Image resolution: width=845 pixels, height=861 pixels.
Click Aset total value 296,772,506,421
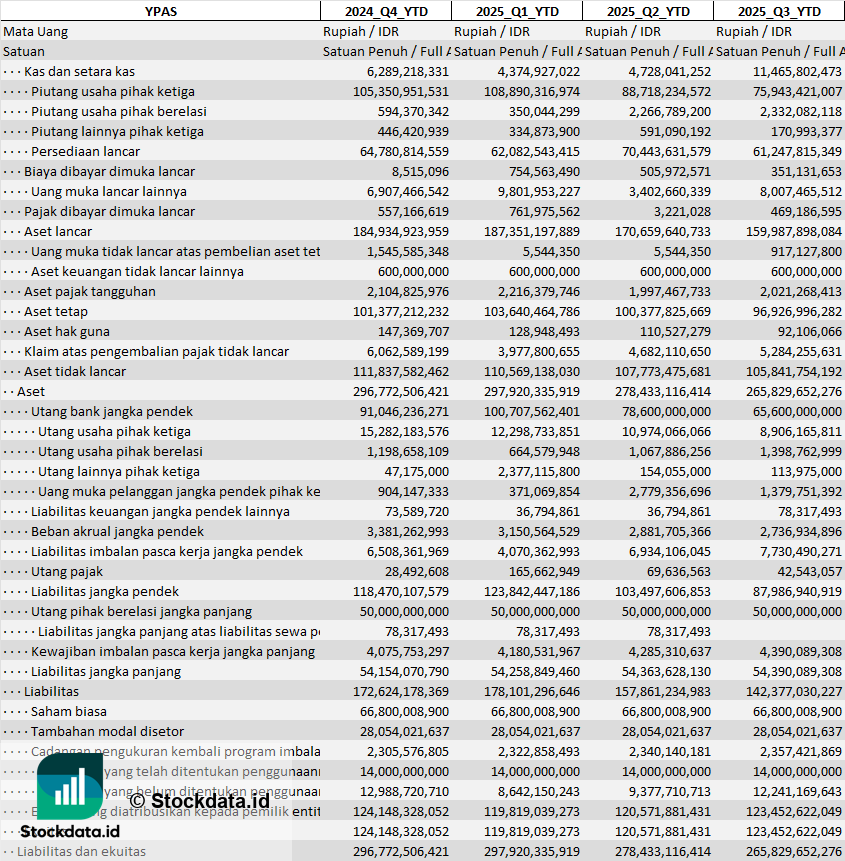point(400,392)
